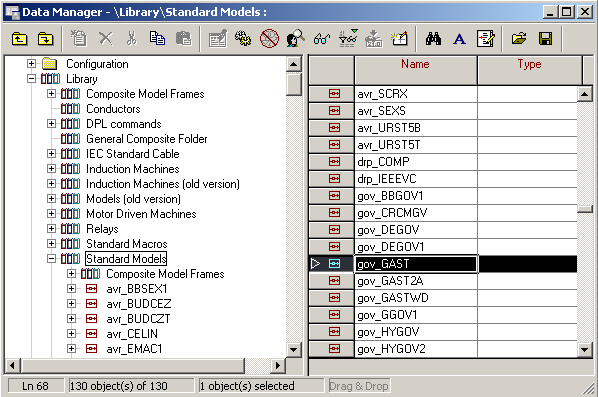
Task: Select Models (old version) tree item
Action: (133, 199)
